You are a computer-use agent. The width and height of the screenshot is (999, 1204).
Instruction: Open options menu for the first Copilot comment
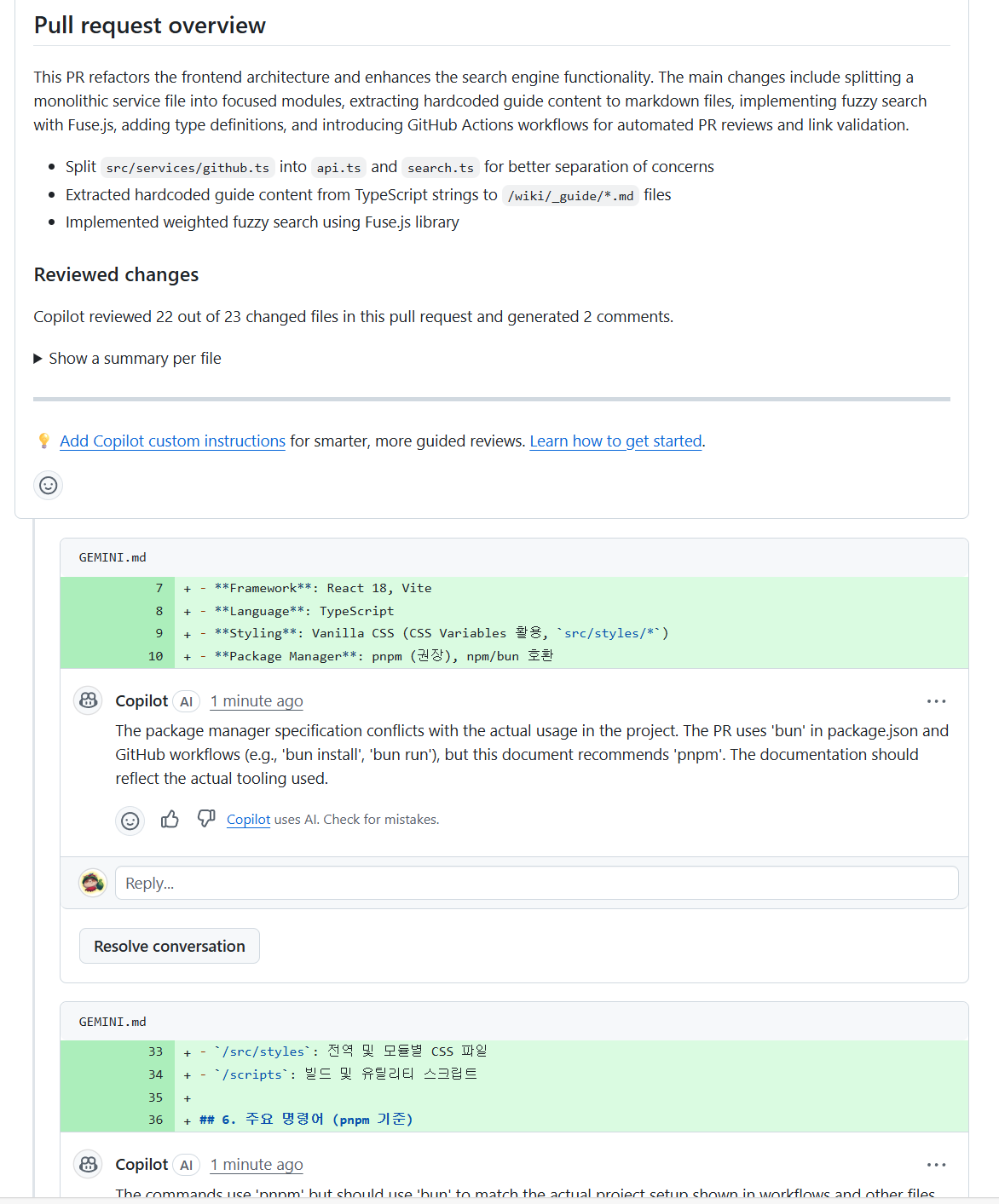[936, 701]
